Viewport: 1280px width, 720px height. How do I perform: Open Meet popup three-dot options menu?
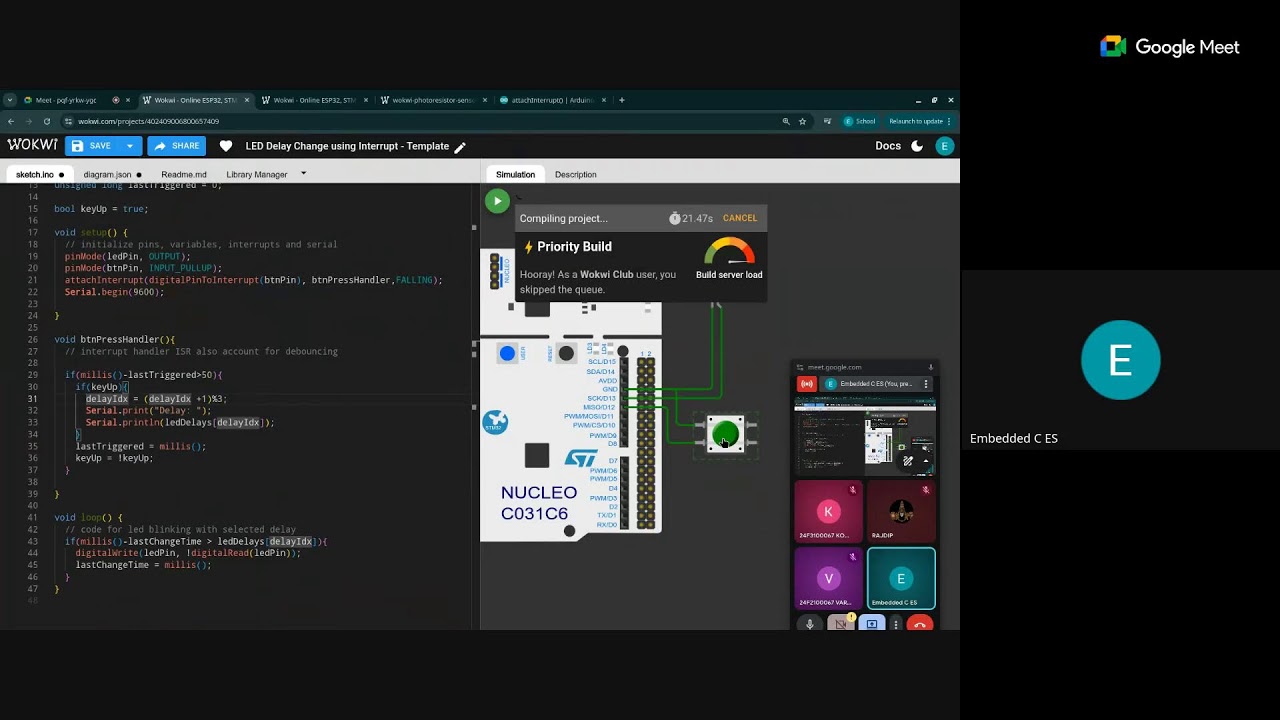[x=926, y=384]
